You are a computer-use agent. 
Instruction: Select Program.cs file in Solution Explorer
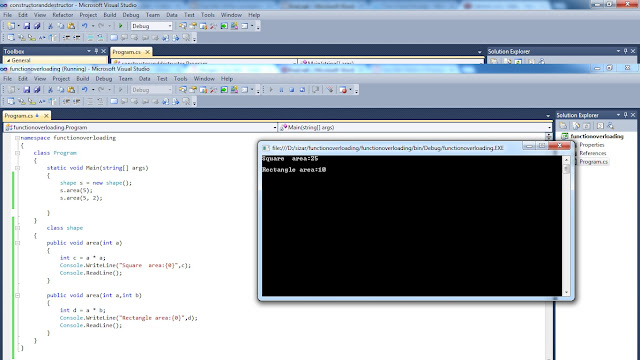point(593,162)
